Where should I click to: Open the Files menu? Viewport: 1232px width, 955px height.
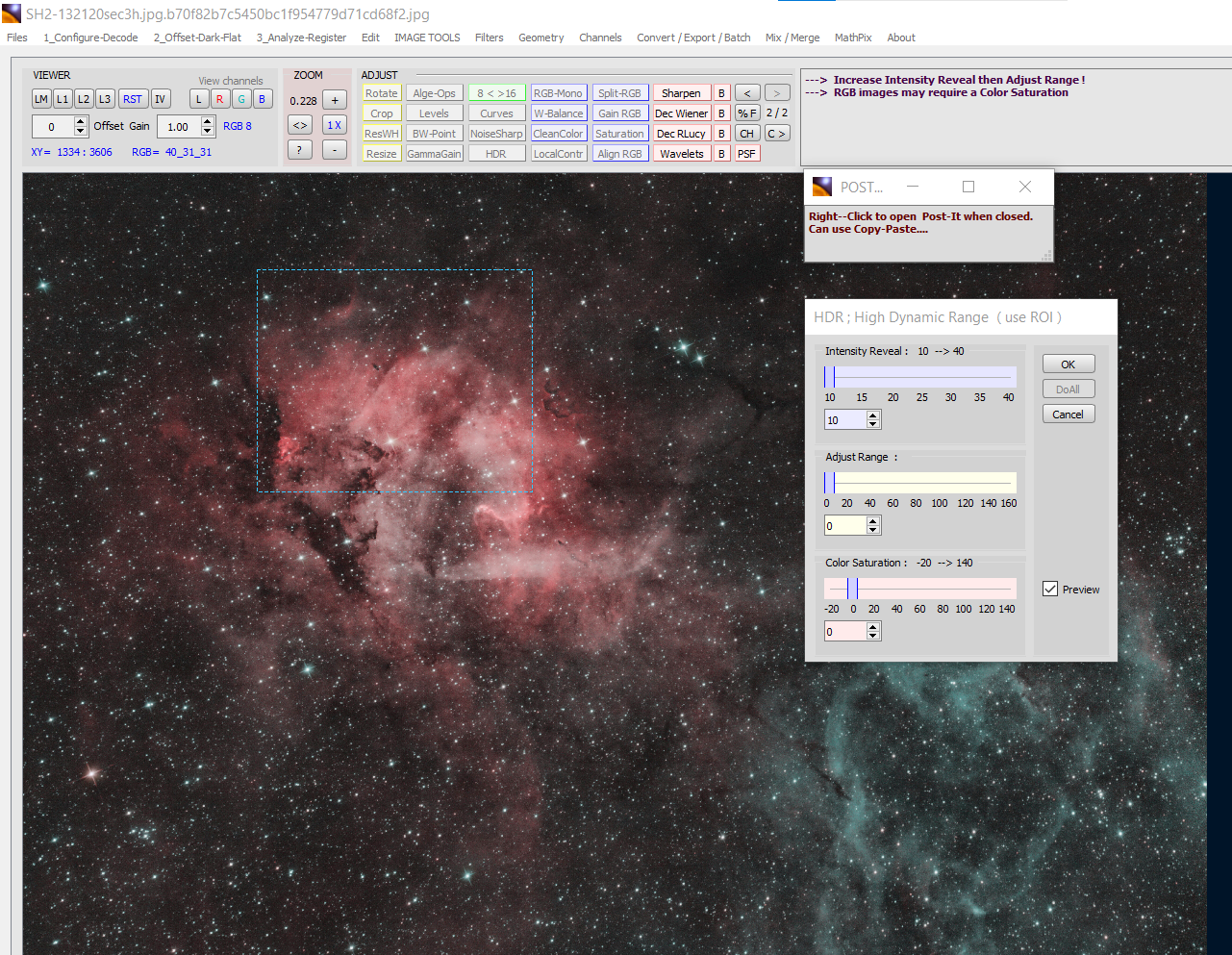click(17, 38)
